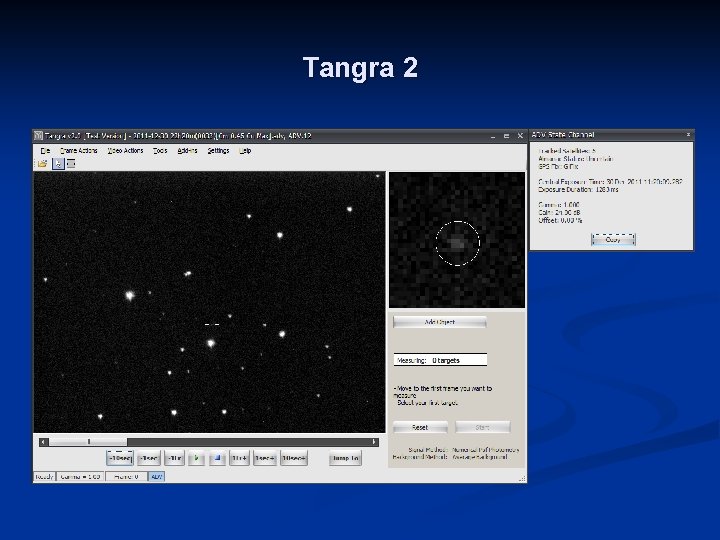Image resolution: width=720 pixels, height=540 pixels.
Task: Click the Gamma status bar entry
Action: tap(80, 477)
